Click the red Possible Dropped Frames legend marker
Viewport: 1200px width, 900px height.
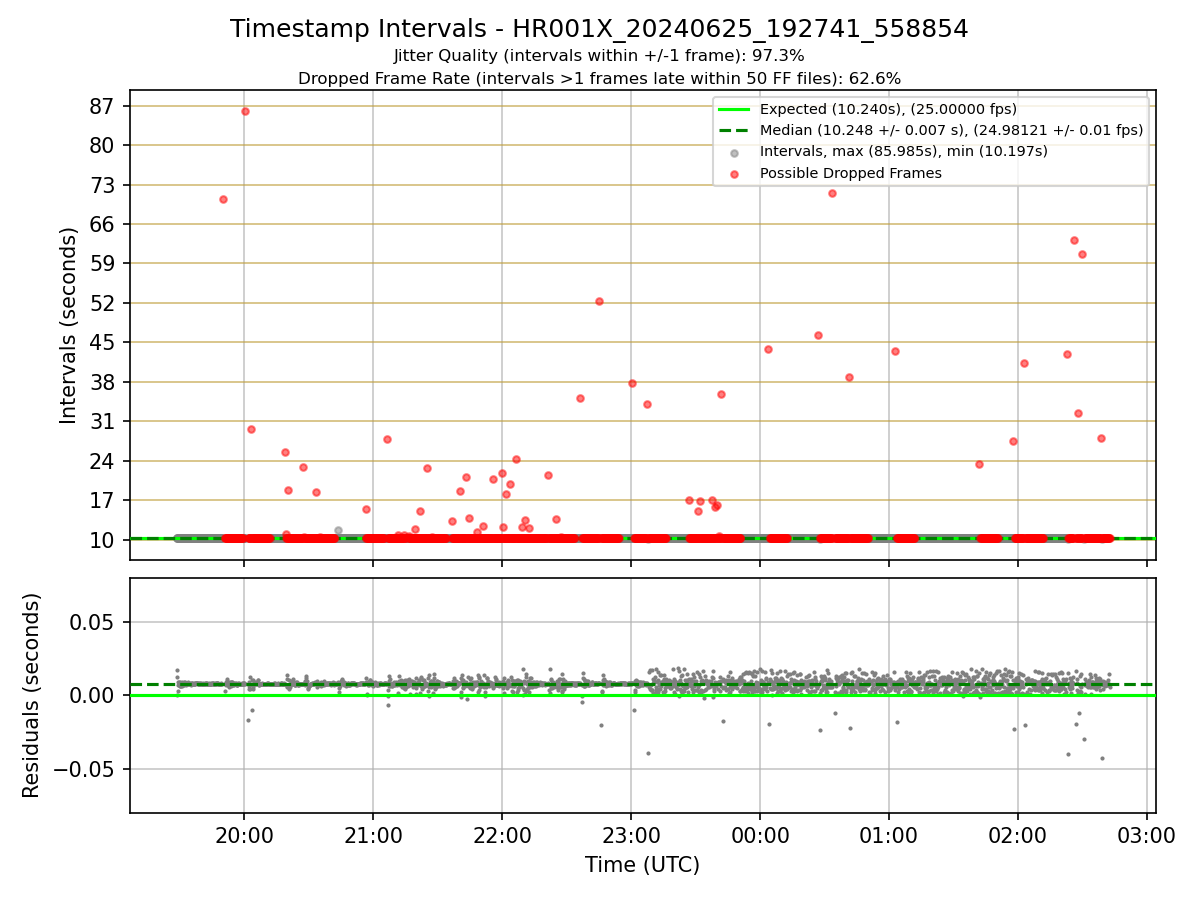pyautogui.click(x=735, y=174)
